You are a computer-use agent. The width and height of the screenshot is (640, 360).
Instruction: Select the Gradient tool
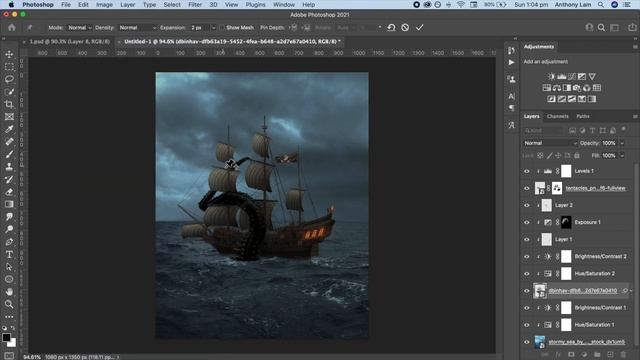pyautogui.click(x=9, y=204)
